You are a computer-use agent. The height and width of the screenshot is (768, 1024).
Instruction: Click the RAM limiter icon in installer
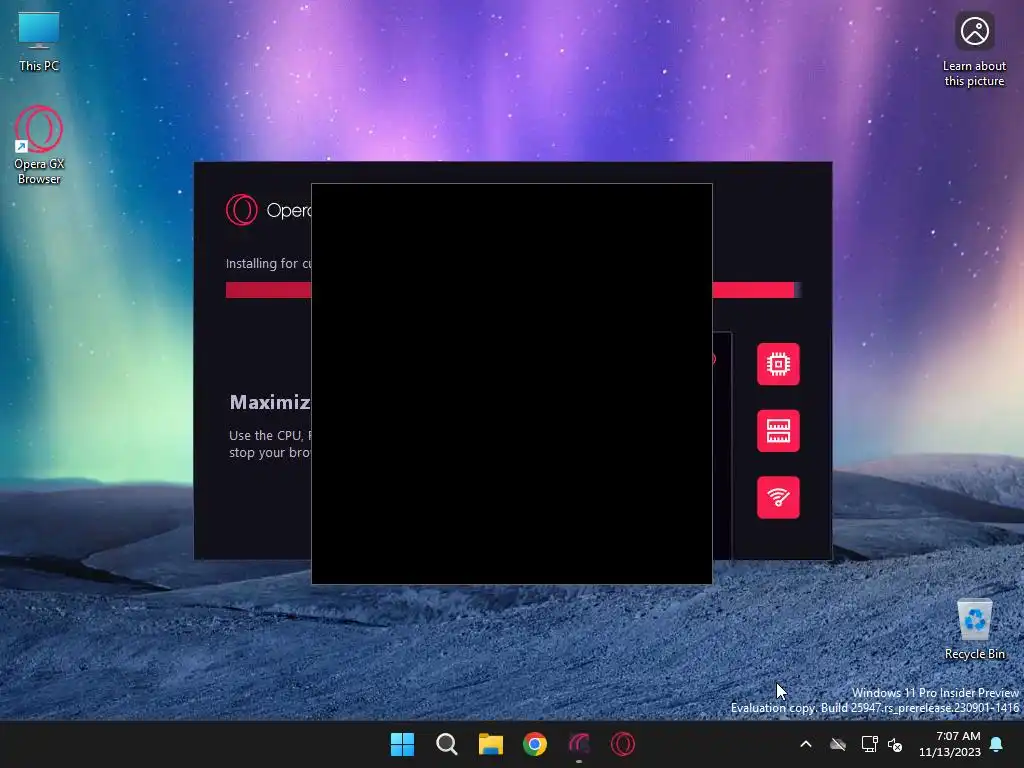pos(778,430)
